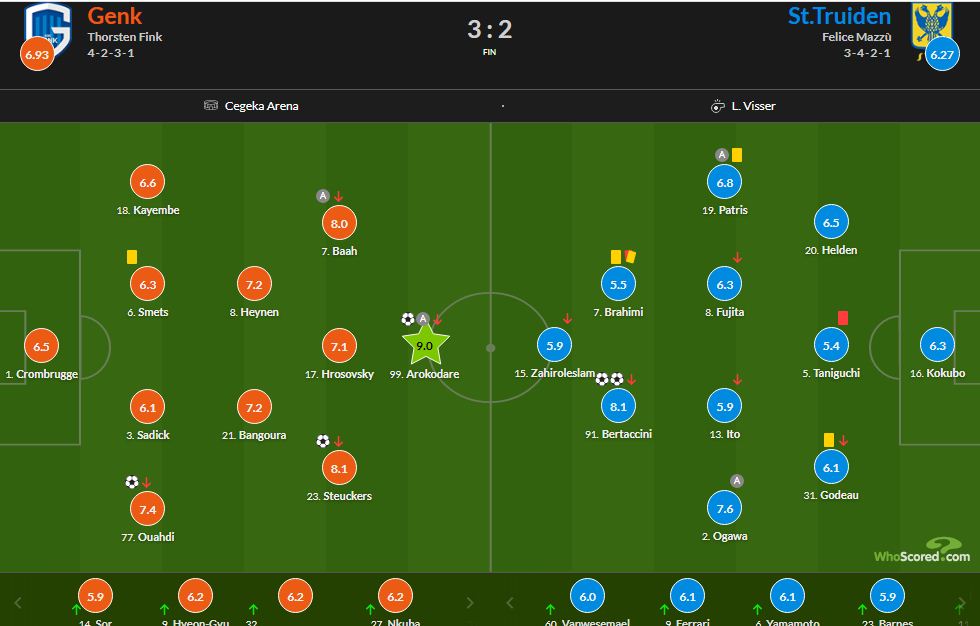Click the yellow card above Godeau

(829, 439)
